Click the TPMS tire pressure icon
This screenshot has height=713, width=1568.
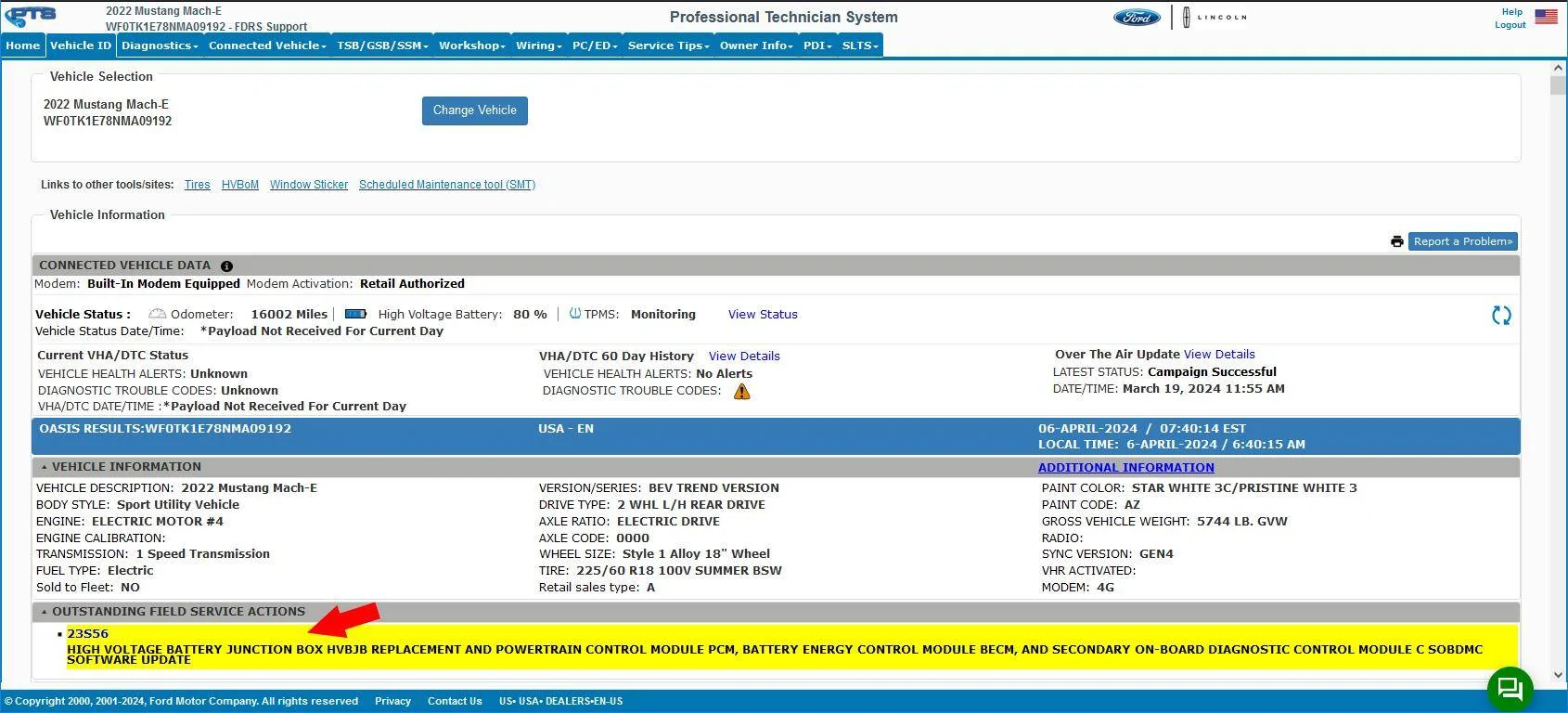(x=575, y=314)
